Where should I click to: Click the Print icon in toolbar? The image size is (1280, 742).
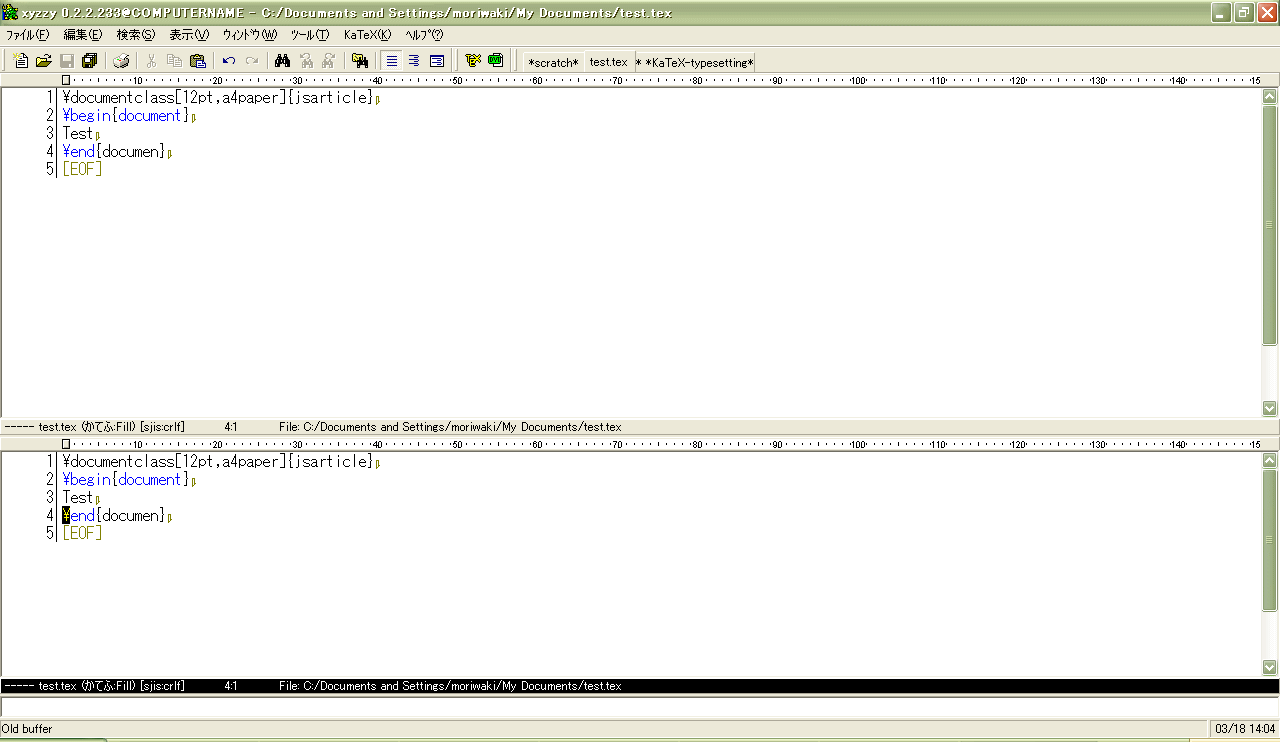point(121,61)
